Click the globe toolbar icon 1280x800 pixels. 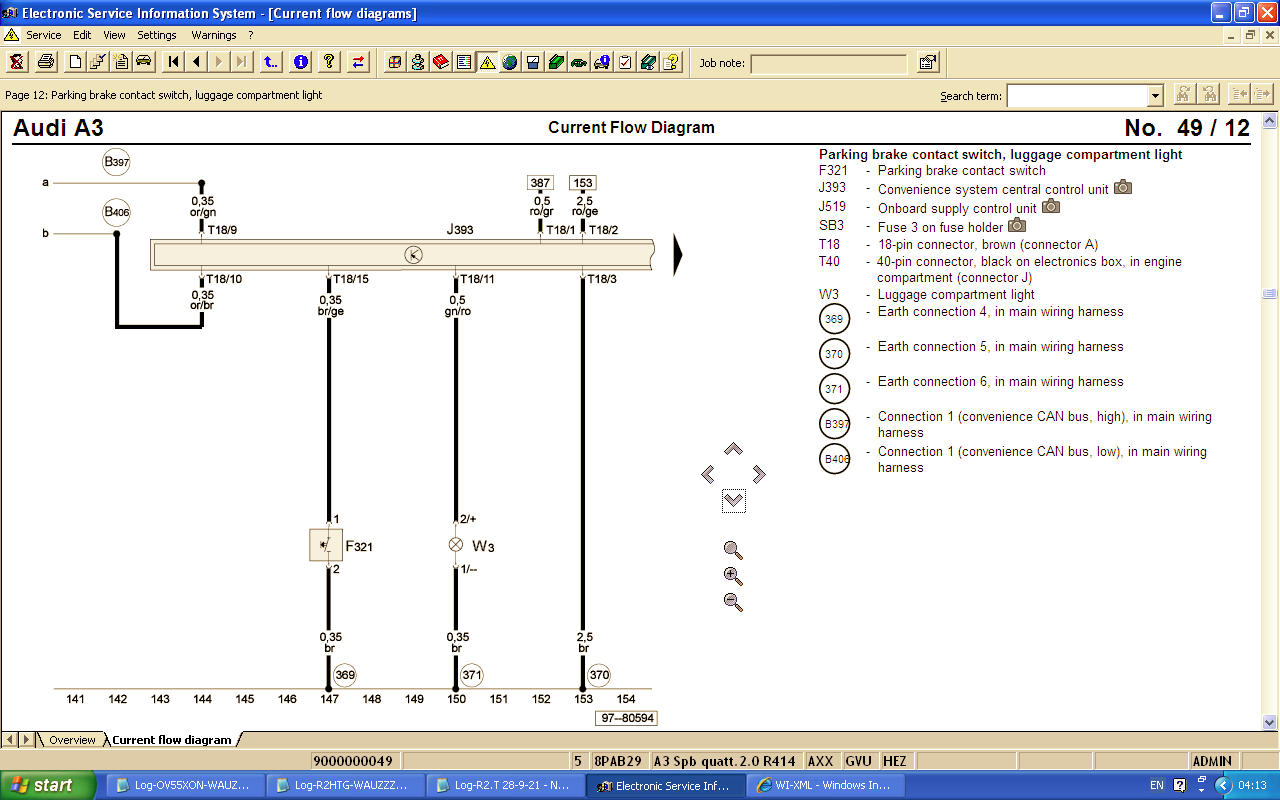(x=510, y=62)
